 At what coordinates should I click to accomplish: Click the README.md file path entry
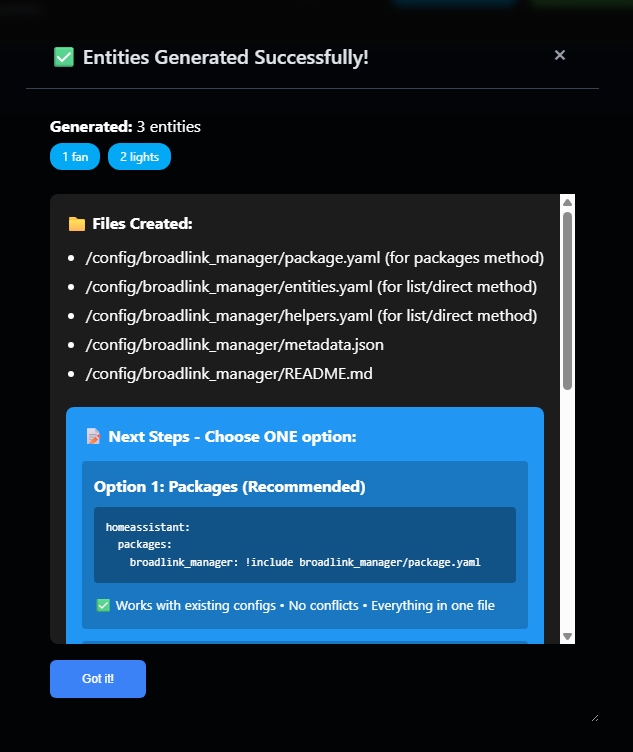tap(229, 374)
